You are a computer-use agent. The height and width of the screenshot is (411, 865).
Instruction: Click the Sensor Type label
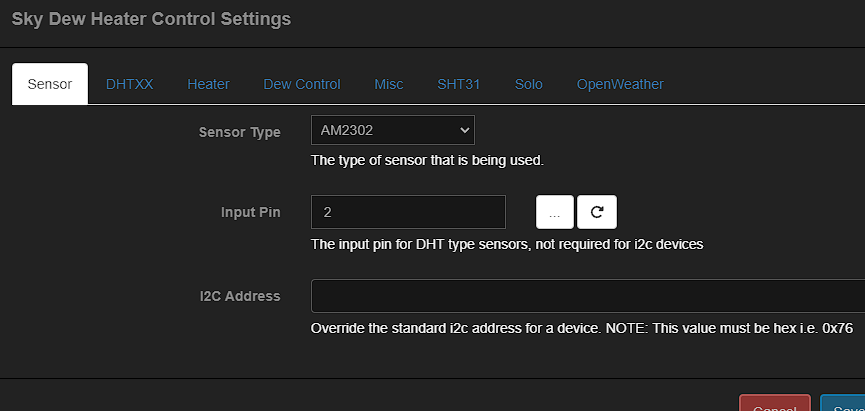[x=240, y=132]
